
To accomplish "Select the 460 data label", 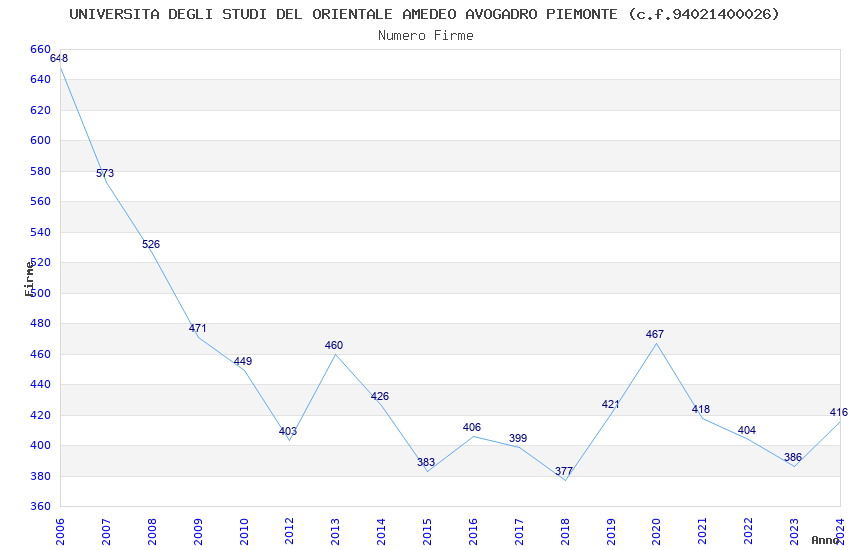I will (x=334, y=345).
